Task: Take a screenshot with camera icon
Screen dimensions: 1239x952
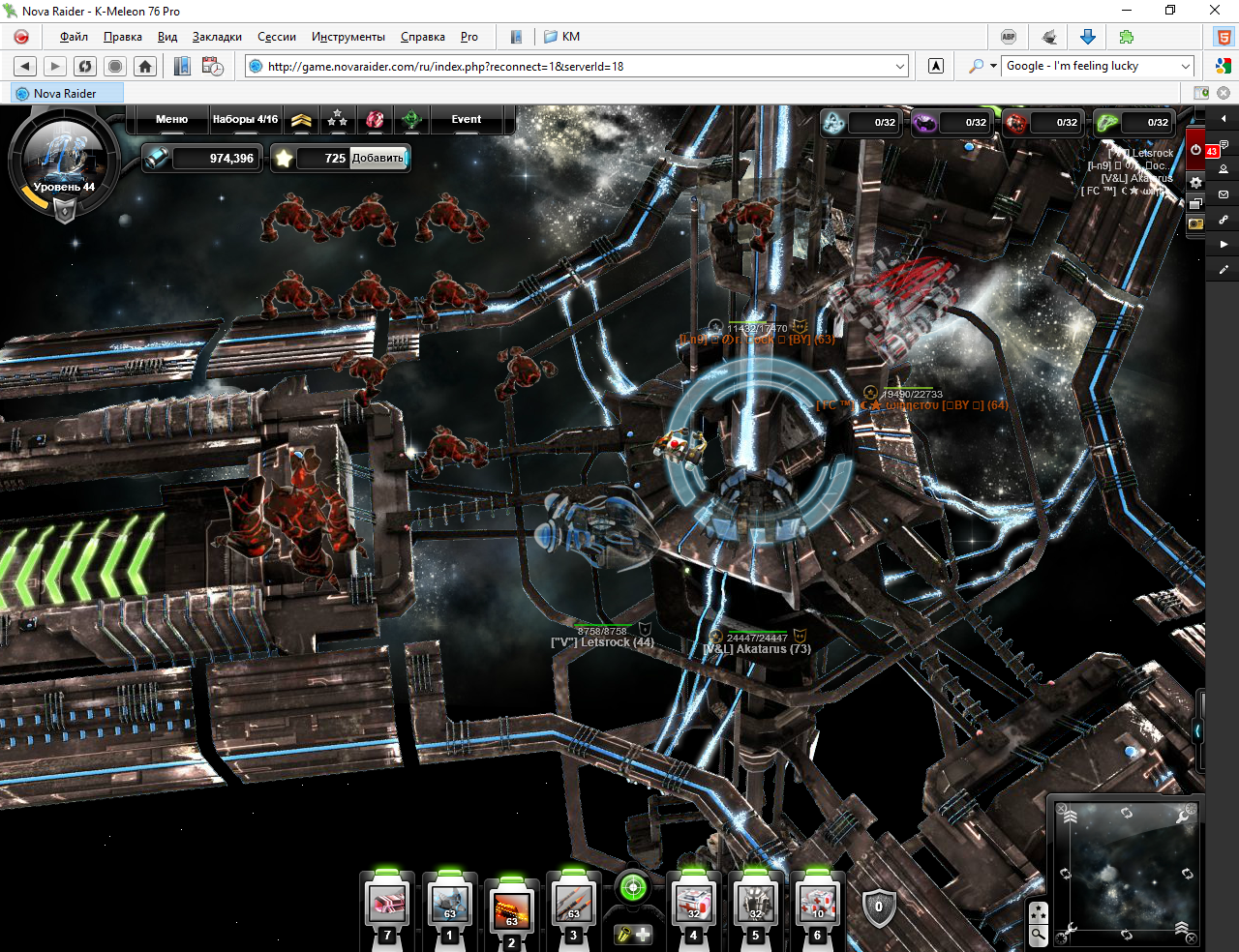Action: click(1196, 223)
